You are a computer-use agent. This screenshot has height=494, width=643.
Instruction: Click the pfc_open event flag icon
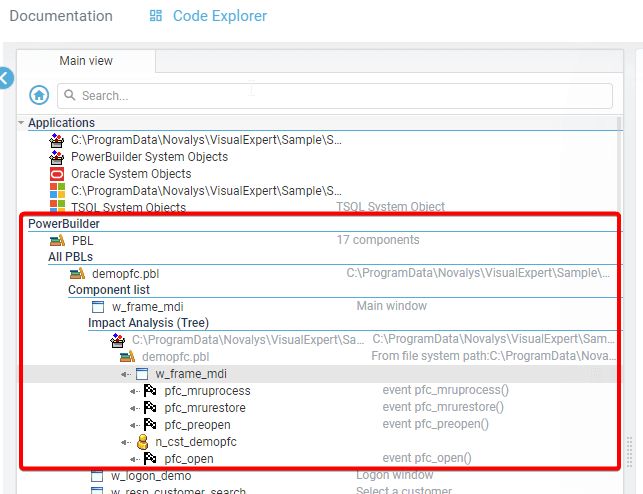150,458
